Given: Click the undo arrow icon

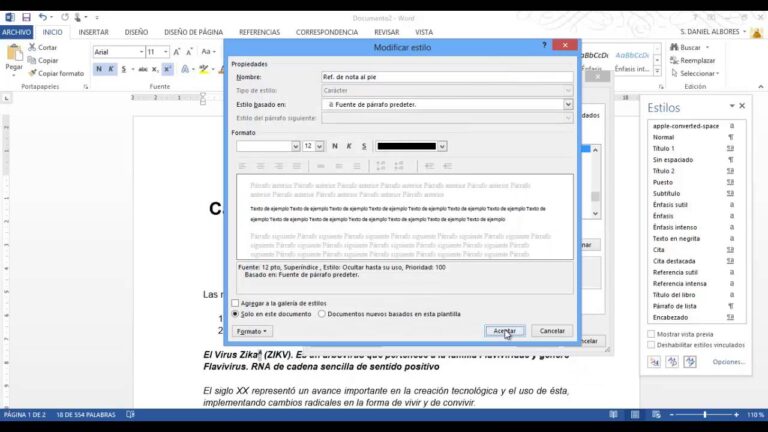Looking at the screenshot, I should [x=43, y=17].
